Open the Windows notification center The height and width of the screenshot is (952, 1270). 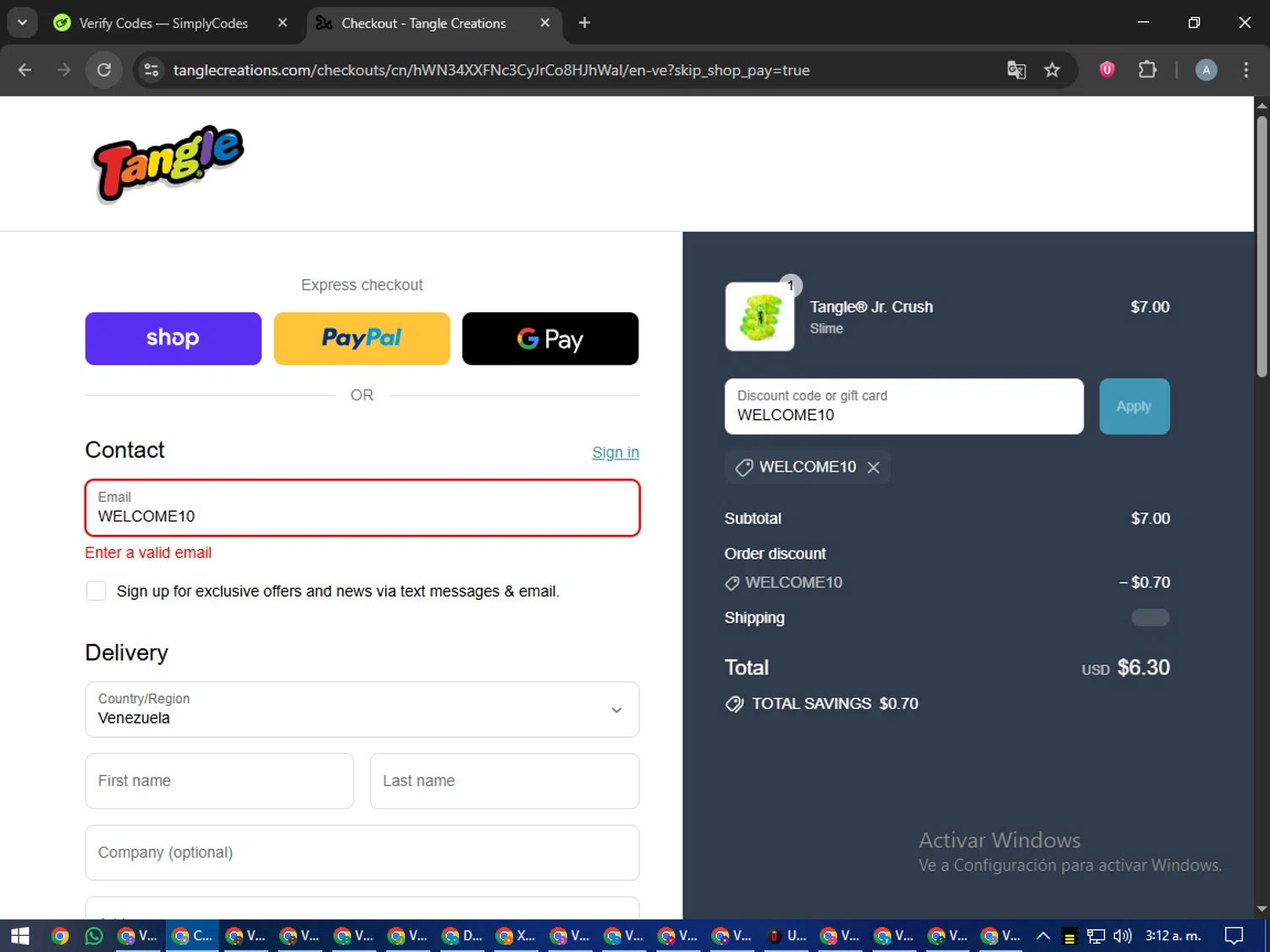pyautogui.click(x=1234, y=936)
